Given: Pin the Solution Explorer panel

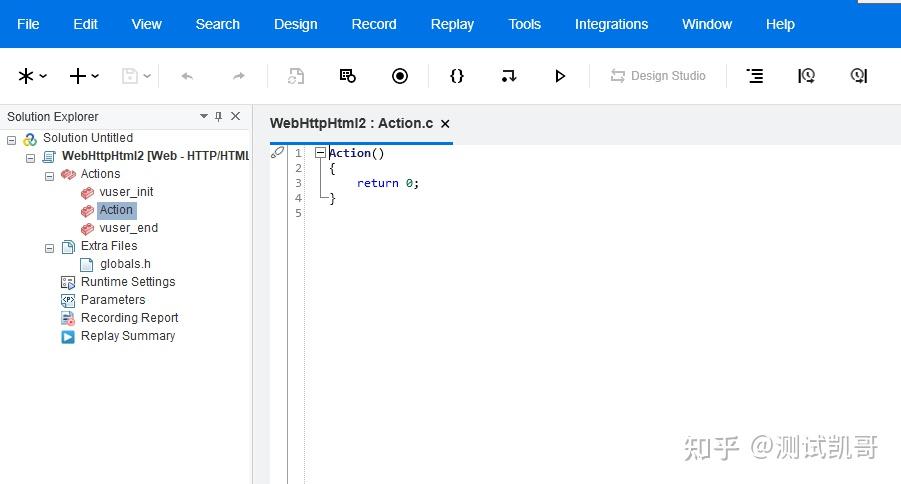Looking at the screenshot, I should click(x=219, y=117).
